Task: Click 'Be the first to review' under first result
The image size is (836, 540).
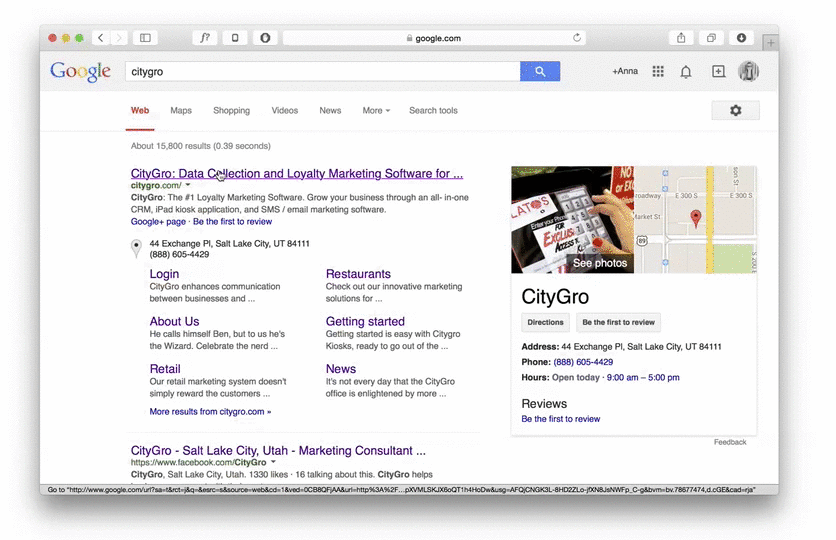Action: (232, 222)
